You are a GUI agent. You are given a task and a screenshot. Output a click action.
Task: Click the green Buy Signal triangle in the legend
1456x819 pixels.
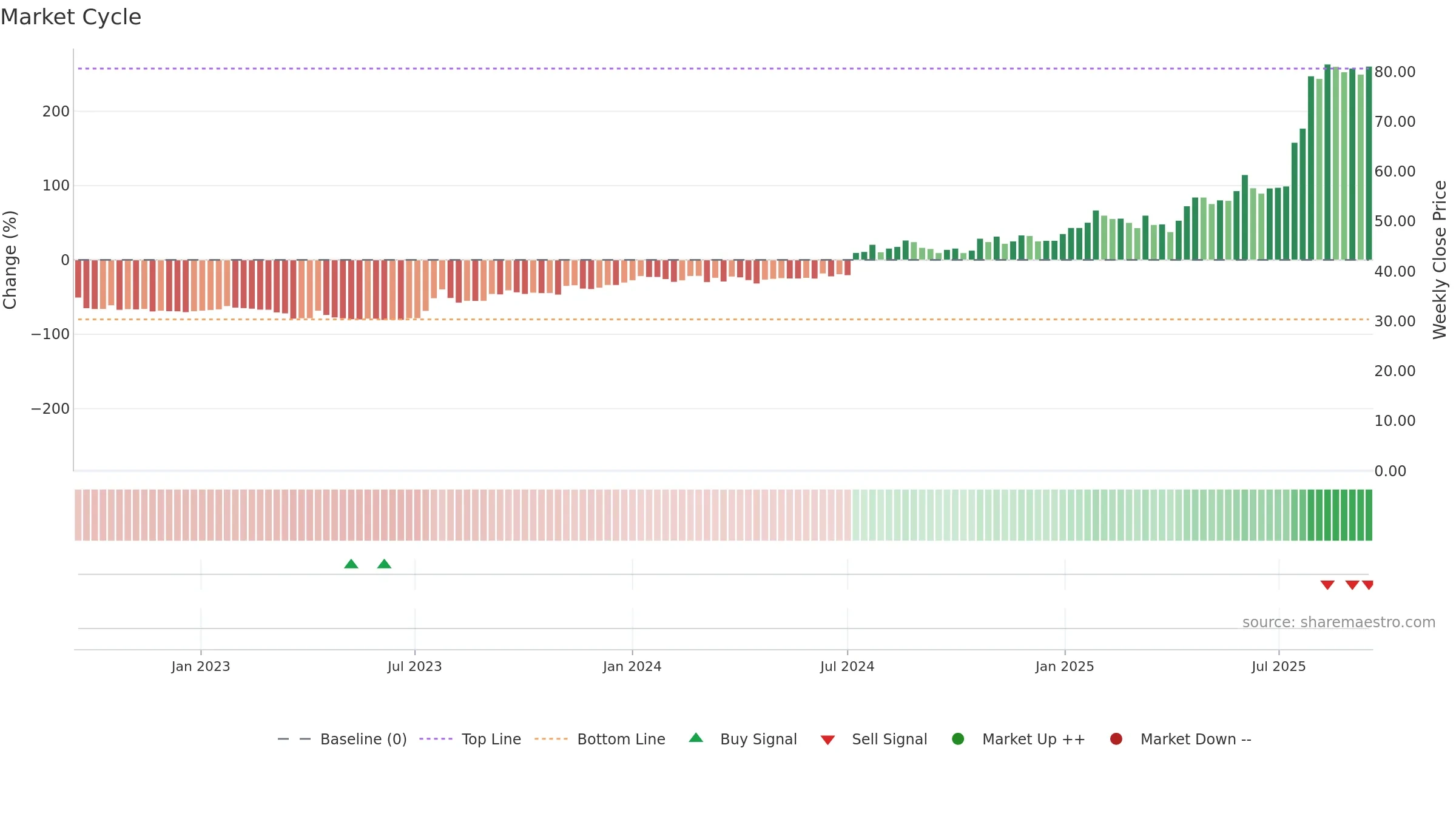(696, 738)
